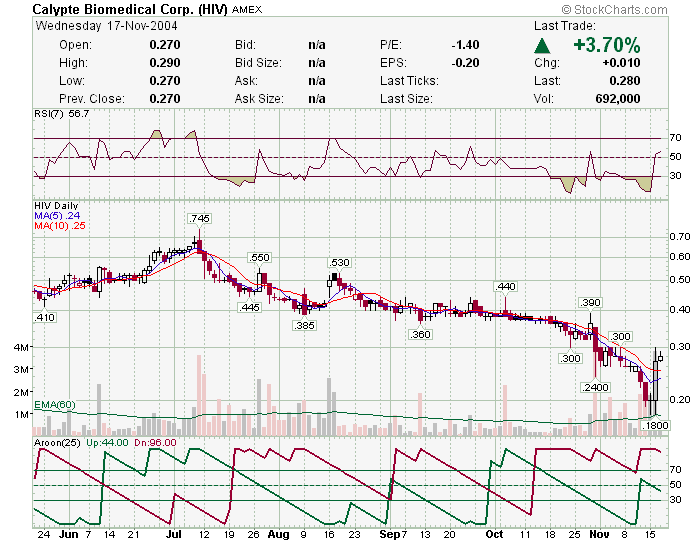Image resolution: width=700 pixels, height=546 pixels.
Task: Click the High value 0.290
Action: [165, 63]
